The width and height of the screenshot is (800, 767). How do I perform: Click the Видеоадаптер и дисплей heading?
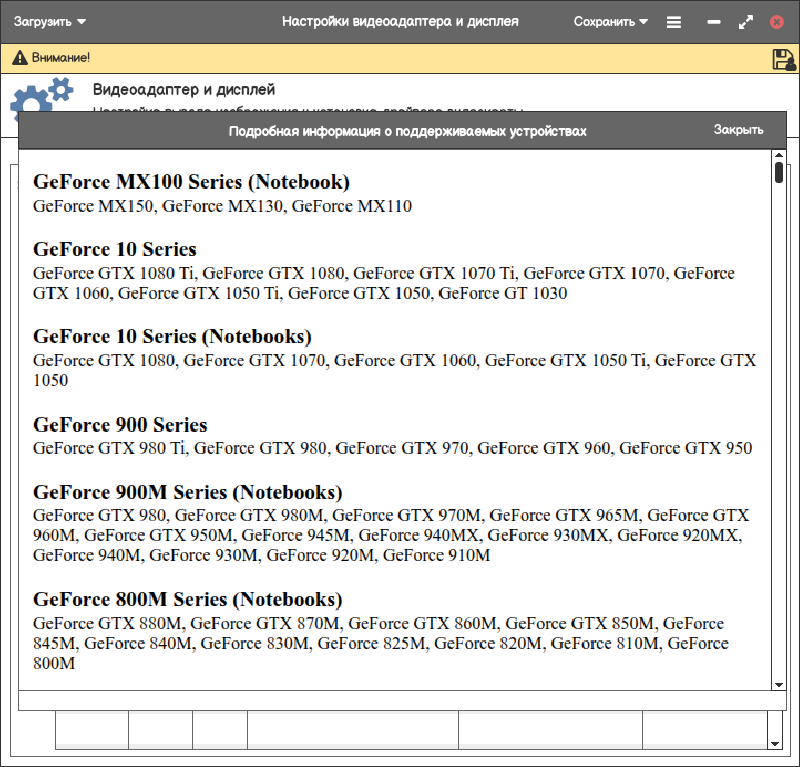pyautogui.click(x=184, y=90)
